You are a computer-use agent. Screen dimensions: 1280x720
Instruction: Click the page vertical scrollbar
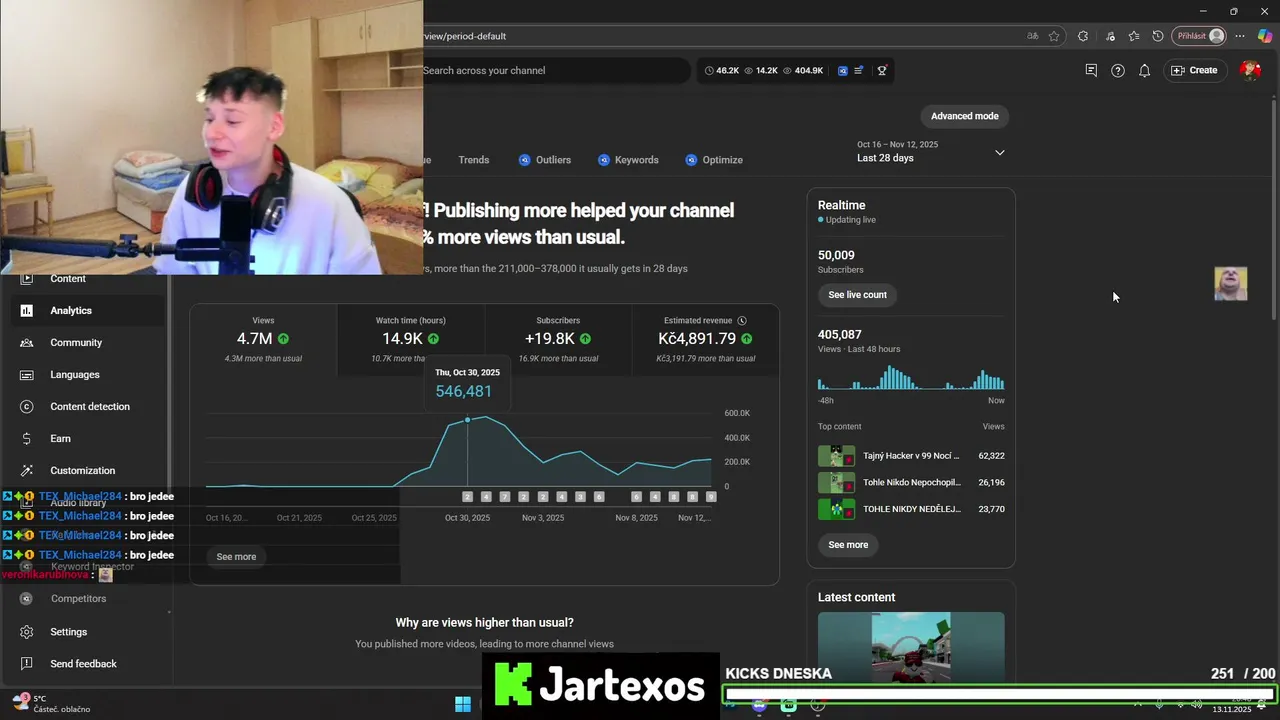1274,209
